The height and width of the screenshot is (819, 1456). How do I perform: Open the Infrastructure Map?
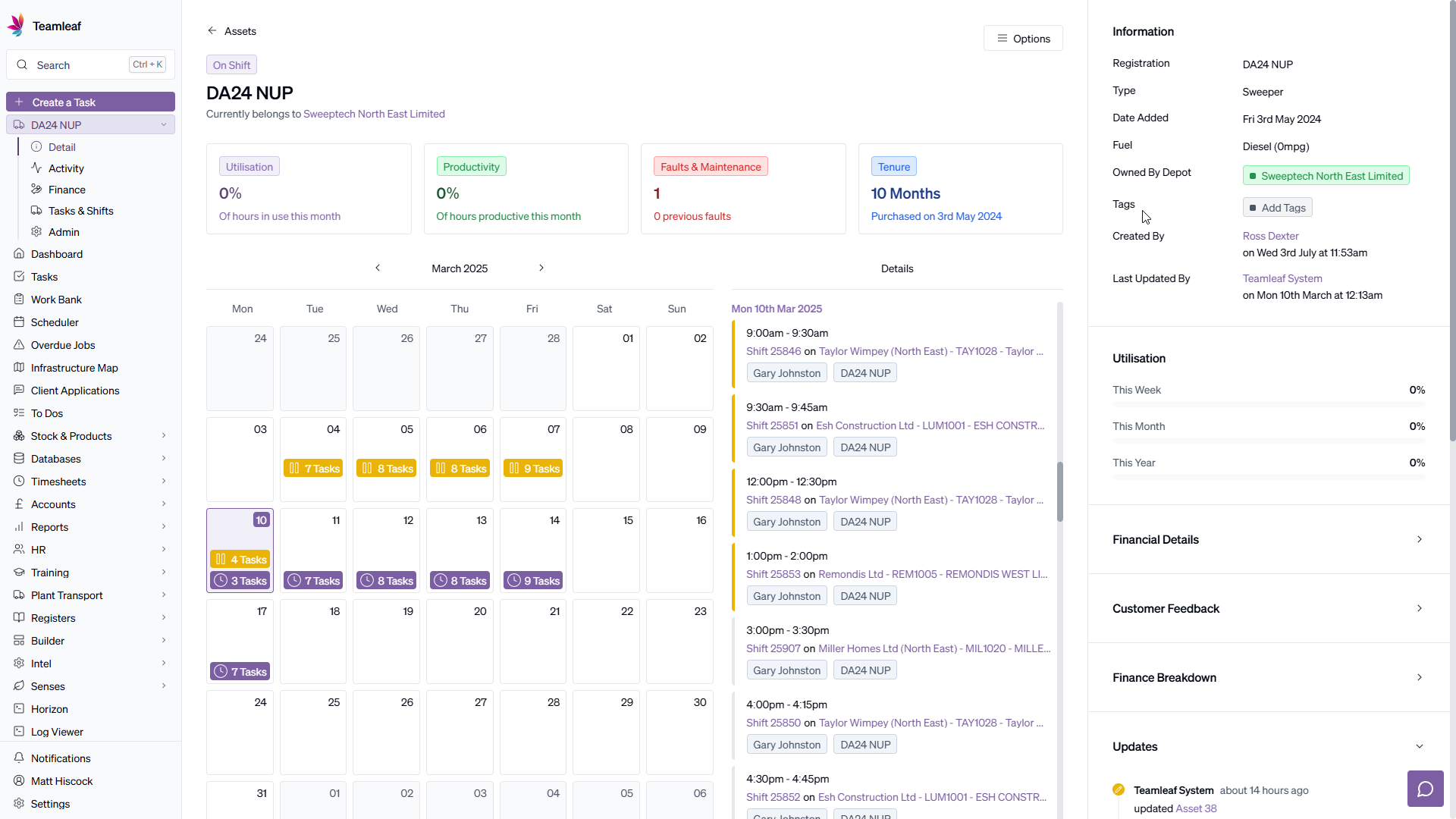74,368
